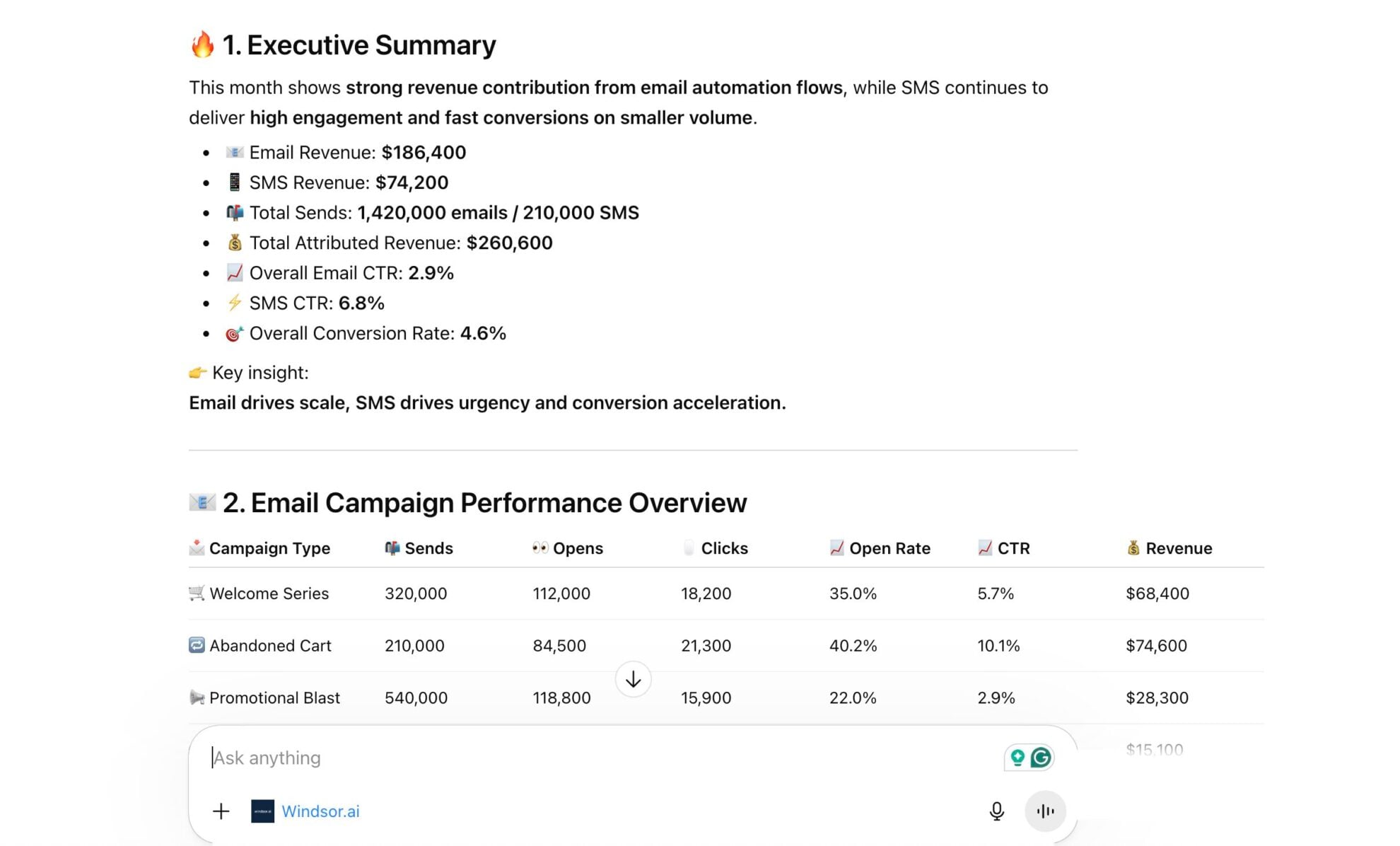Select the plus icon to add an attachment
Viewport: 1400px width, 846px height.
pyautogui.click(x=221, y=811)
